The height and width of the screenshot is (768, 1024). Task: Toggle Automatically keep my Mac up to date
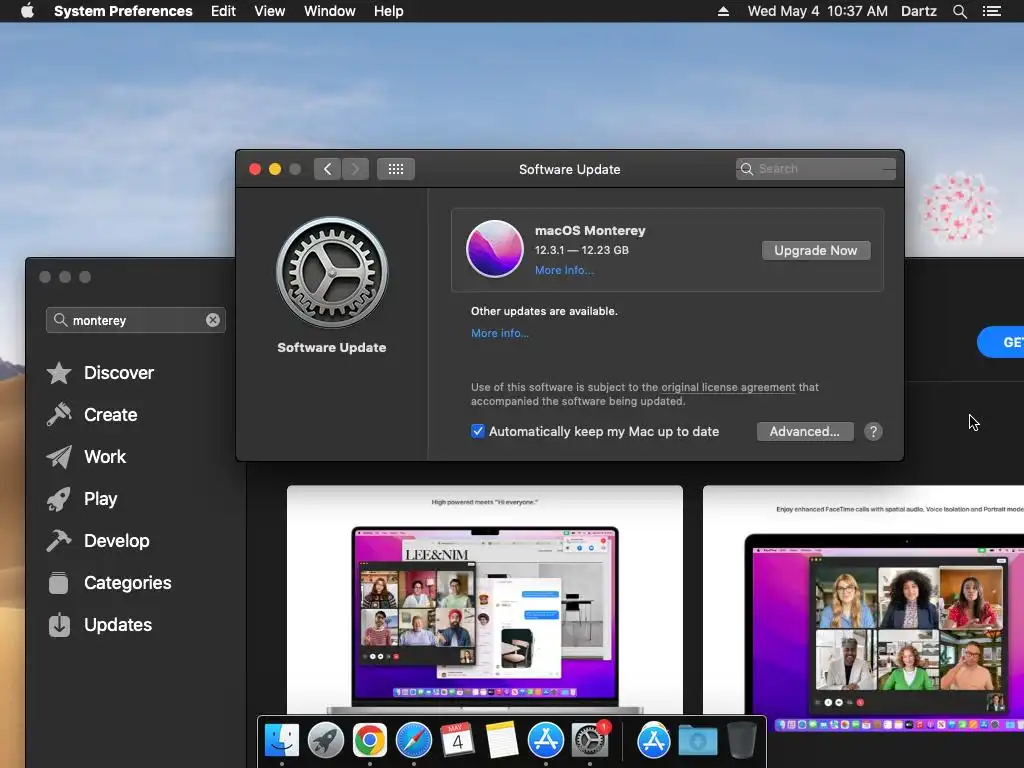click(x=478, y=431)
